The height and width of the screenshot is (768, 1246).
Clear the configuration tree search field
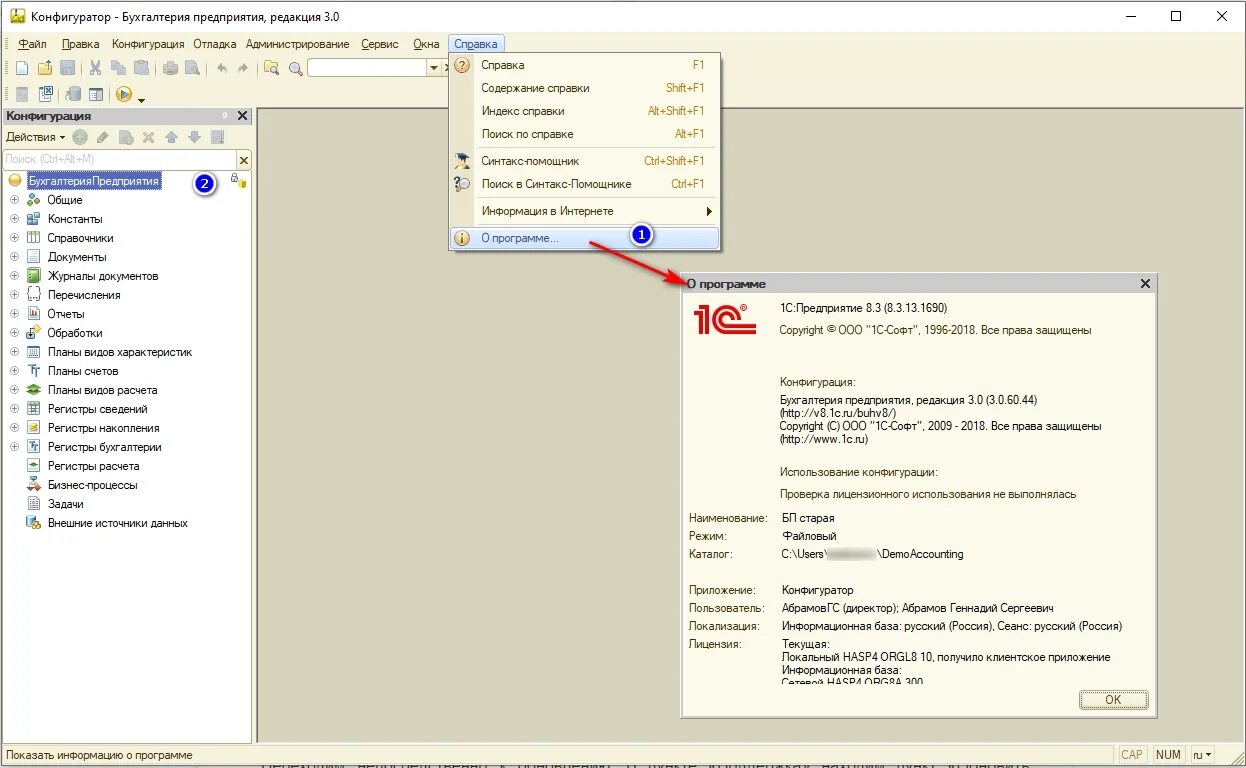(243, 159)
